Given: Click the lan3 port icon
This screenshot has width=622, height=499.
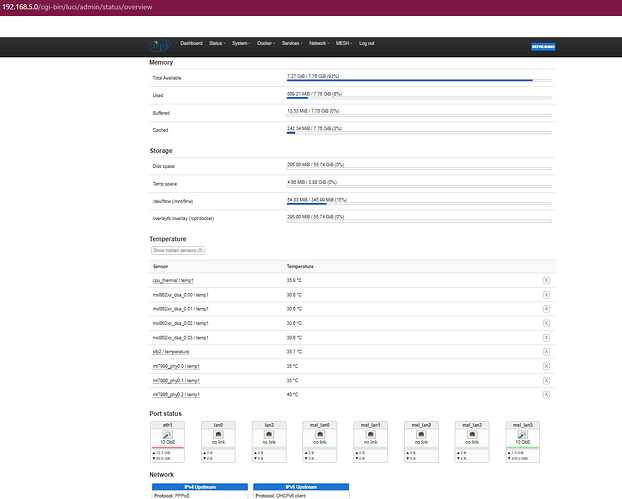Looking at the screenshot, I should (269, 435).
